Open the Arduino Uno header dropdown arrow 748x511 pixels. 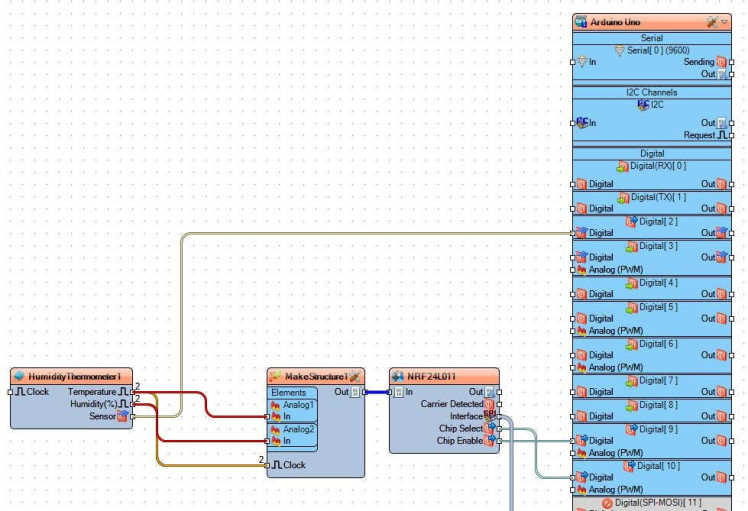coord(724,22)
